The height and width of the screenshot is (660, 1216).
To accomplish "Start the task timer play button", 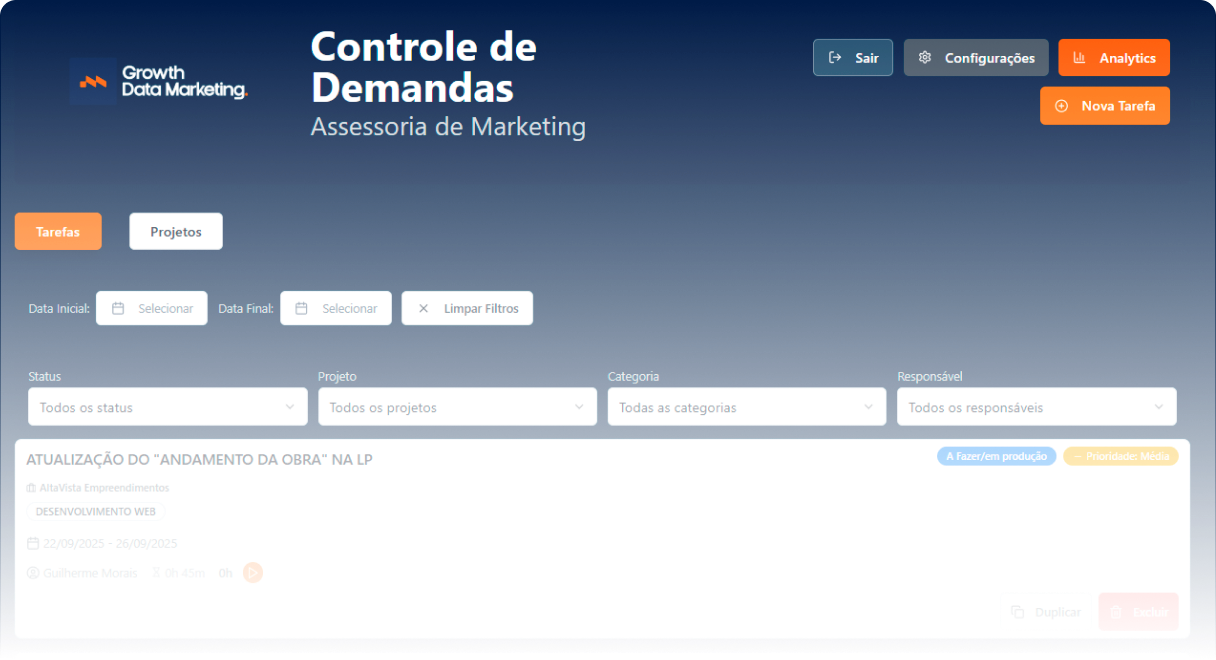I will pos(253,573).
